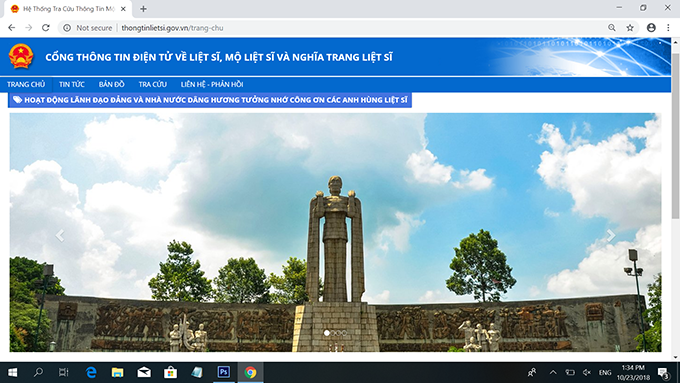Click the browser forward arrow
This screenshot has width=680, height=383.
(x=29, y=28)
